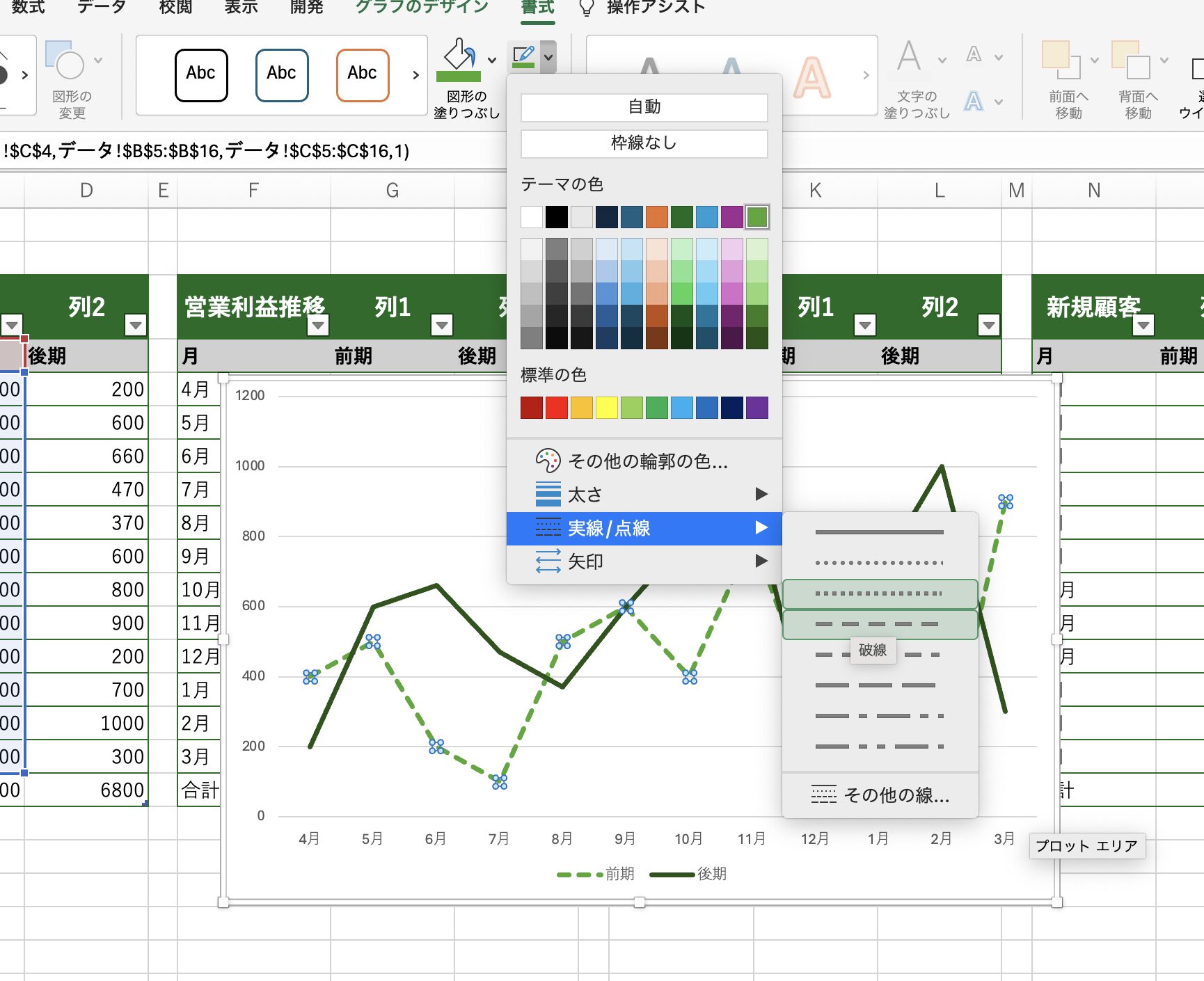Viewport: 1204px width, 981px height.
Task: Pick the orange theme color swatch
Action: pyautogui.click(x=656, y=217)
